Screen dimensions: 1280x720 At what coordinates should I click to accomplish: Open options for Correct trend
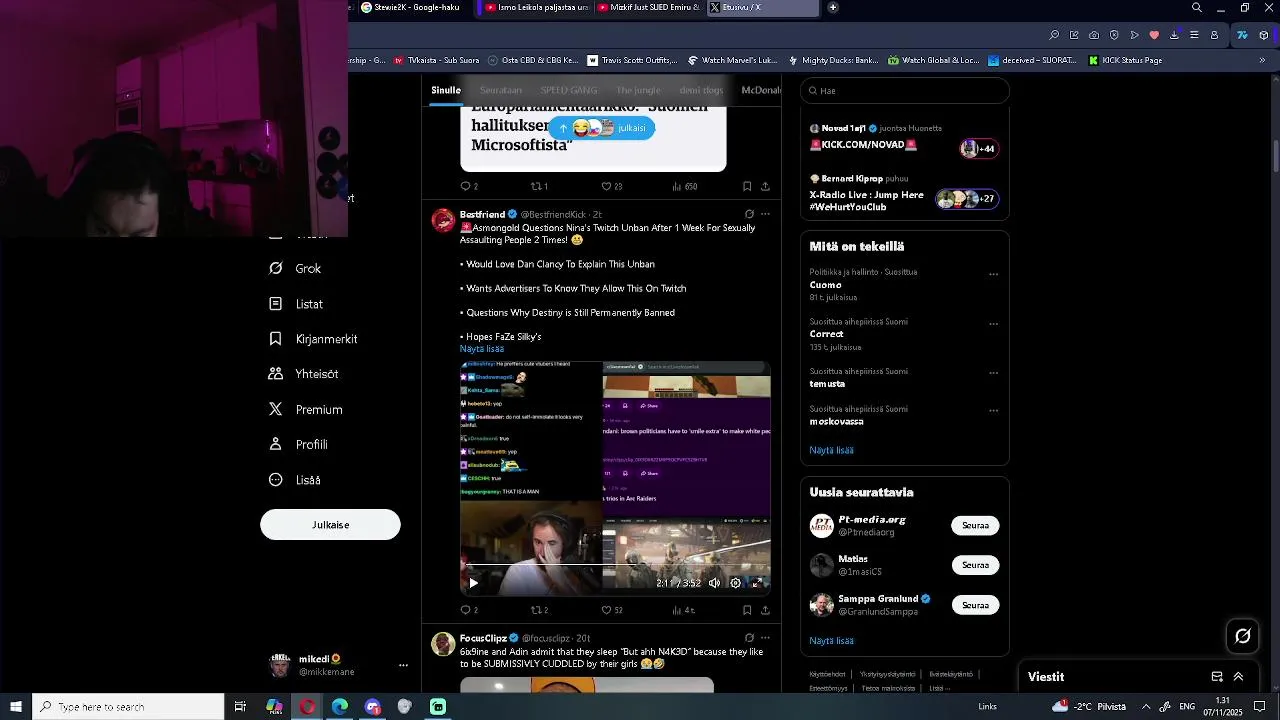click(x=993, y=324)
